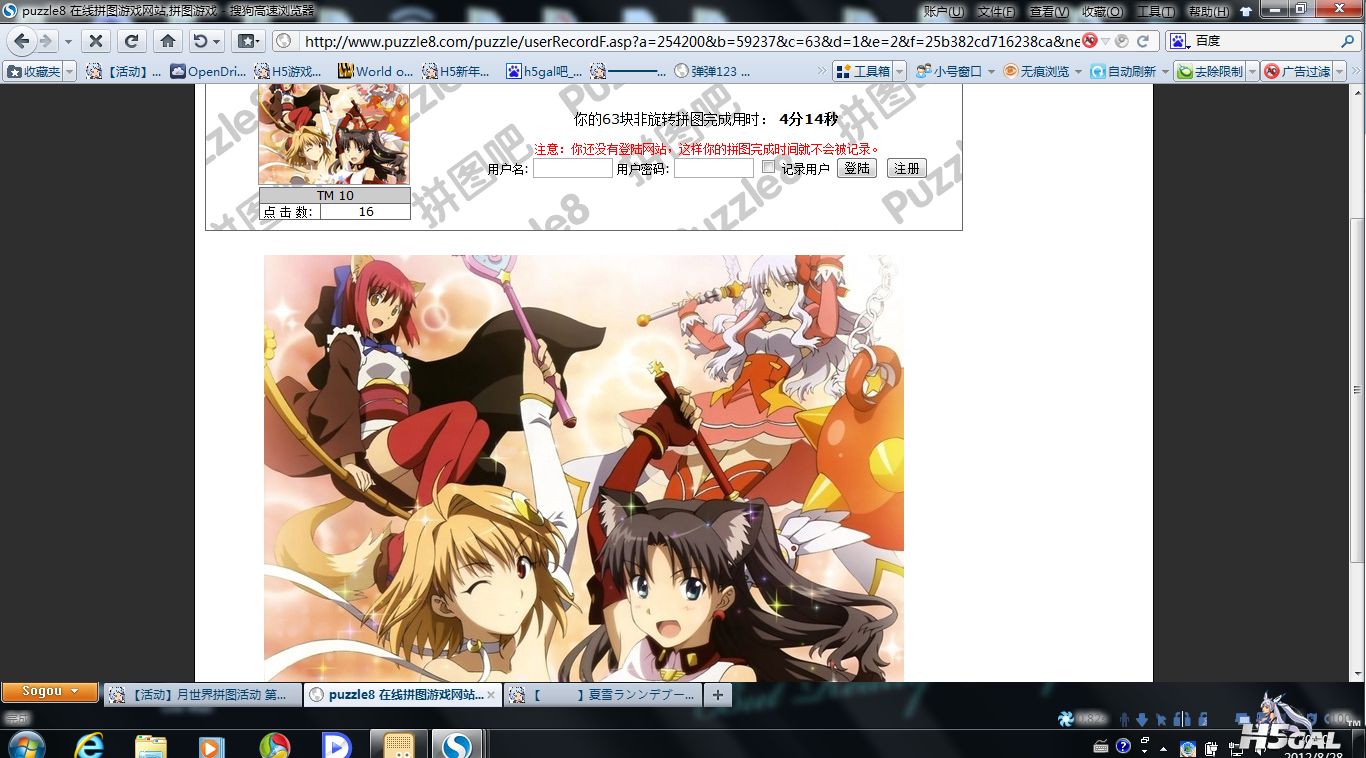Open the H5游戏... bookmark

coord(289,71)
